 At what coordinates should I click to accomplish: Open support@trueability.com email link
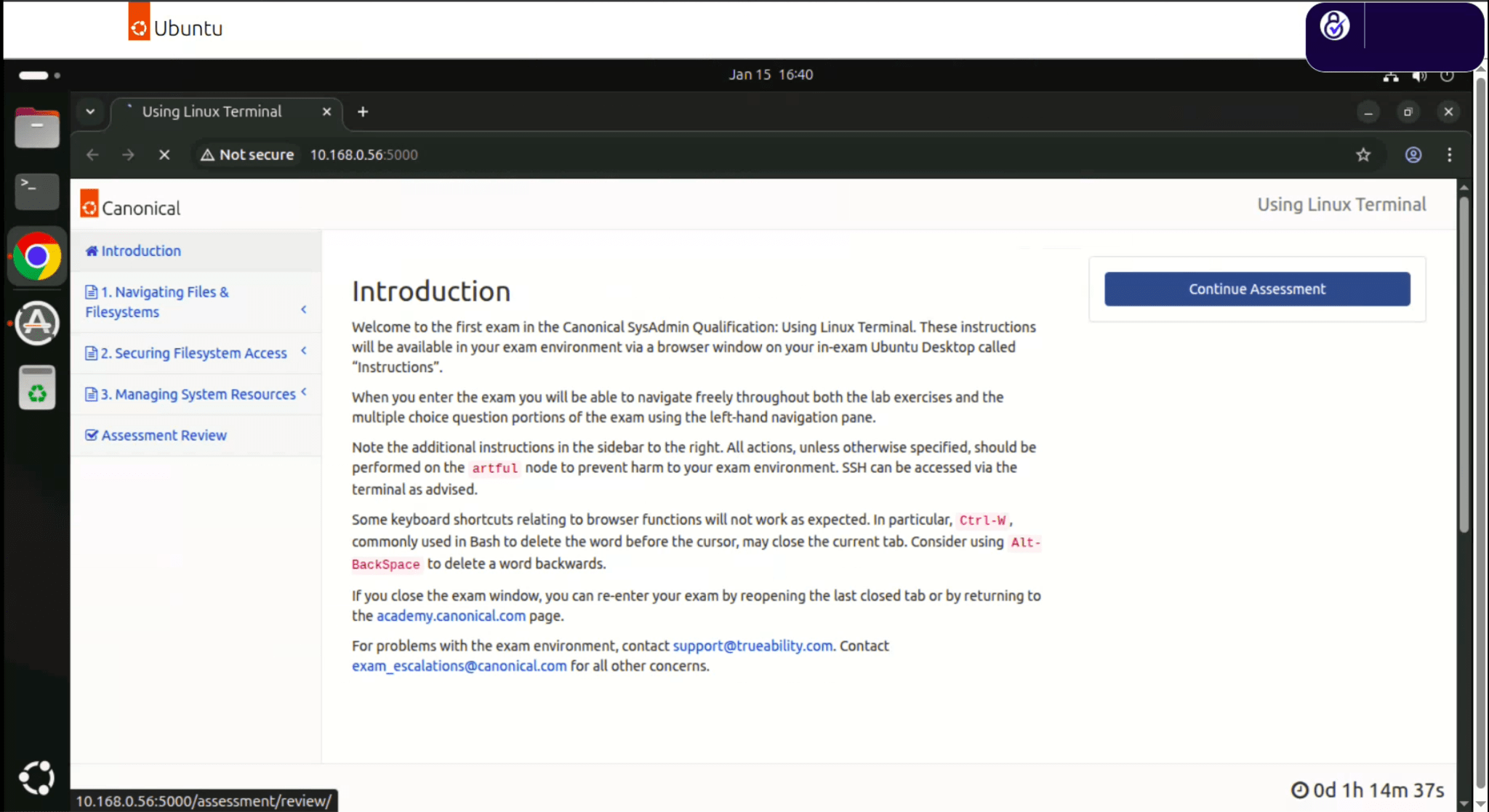click(x=752, y=646)
